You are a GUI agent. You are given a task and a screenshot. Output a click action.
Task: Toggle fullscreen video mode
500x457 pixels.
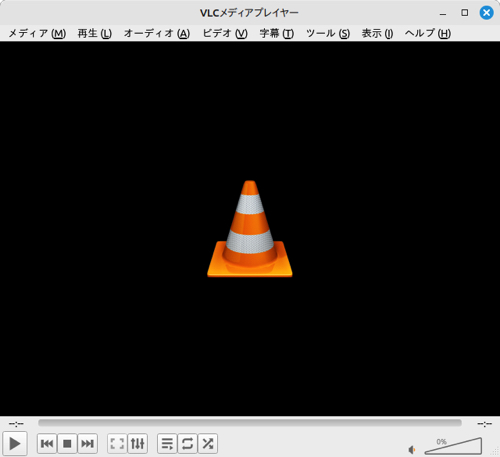click(x=117, y=444)
